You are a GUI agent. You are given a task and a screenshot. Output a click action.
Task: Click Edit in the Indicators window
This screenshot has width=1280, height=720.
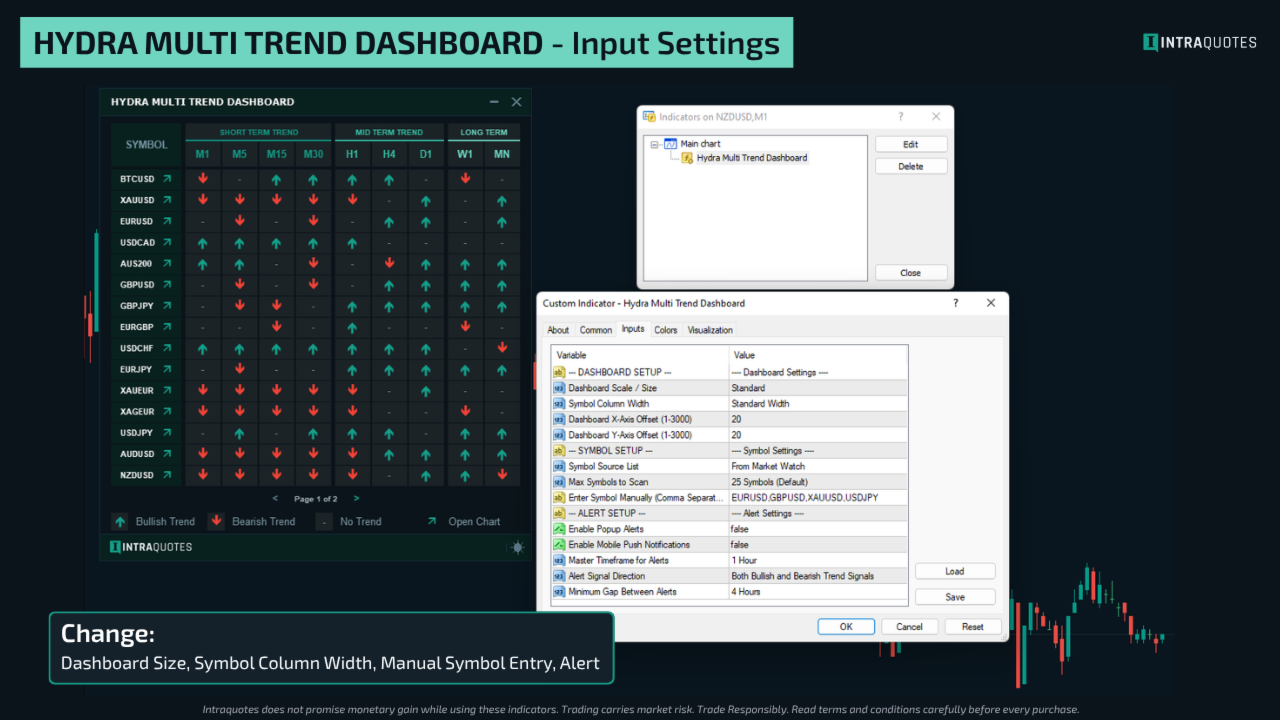pos(911,144)
